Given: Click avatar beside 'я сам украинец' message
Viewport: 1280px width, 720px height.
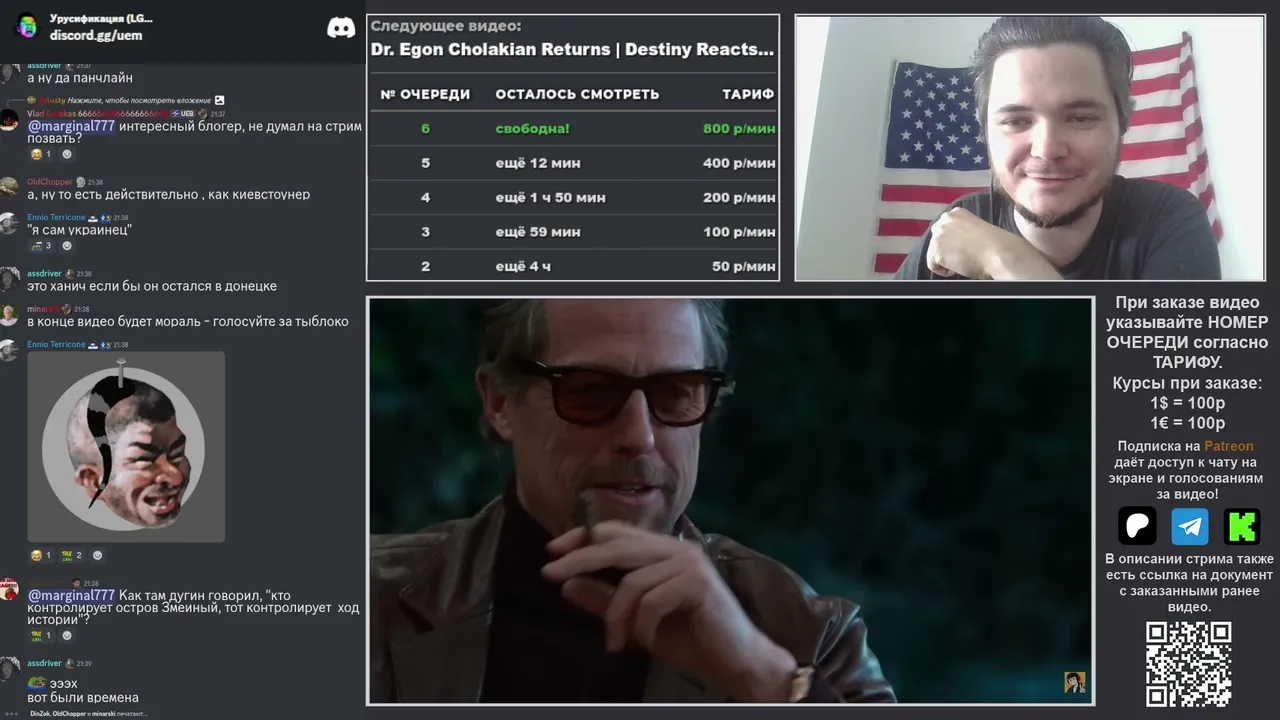Looking at the screenshot, I should 9,222.
